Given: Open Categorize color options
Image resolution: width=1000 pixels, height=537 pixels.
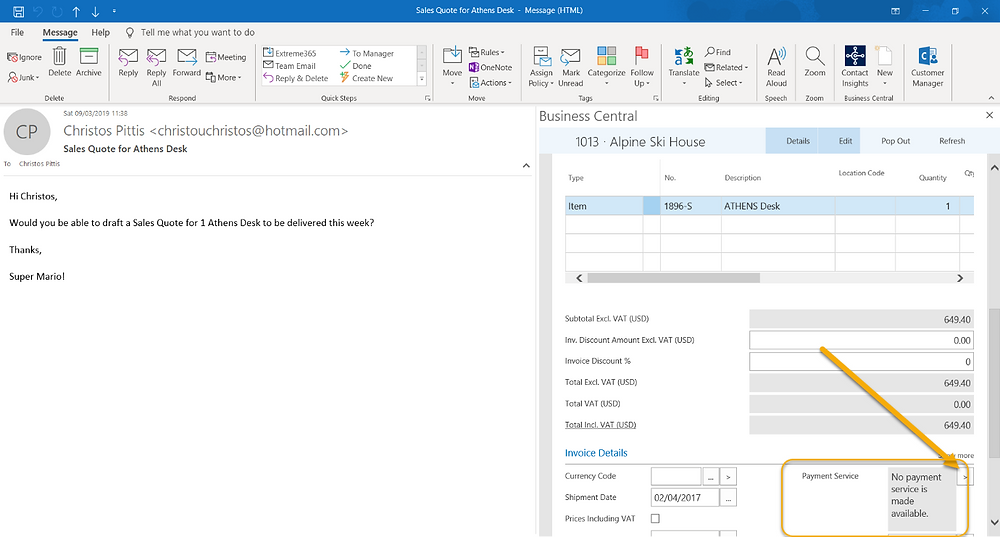Looking at the screenshot, I should pyautogui.click(x=606, y=66).
